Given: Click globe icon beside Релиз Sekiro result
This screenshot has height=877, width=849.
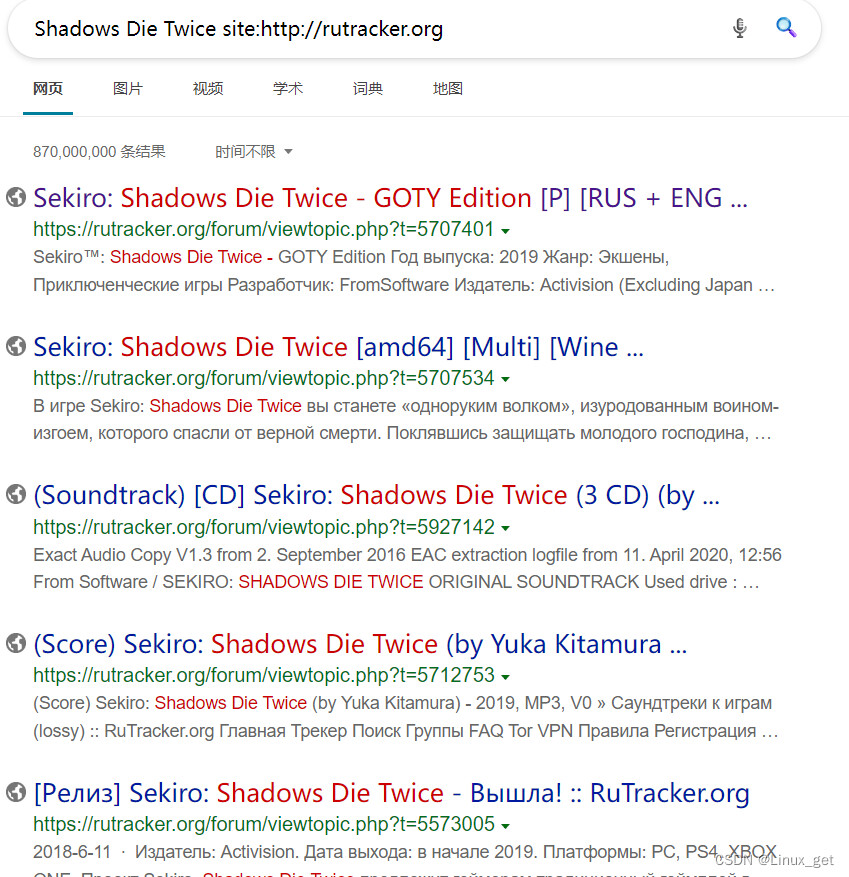Looking at the screenshot, I should click(x=15, y=792).
